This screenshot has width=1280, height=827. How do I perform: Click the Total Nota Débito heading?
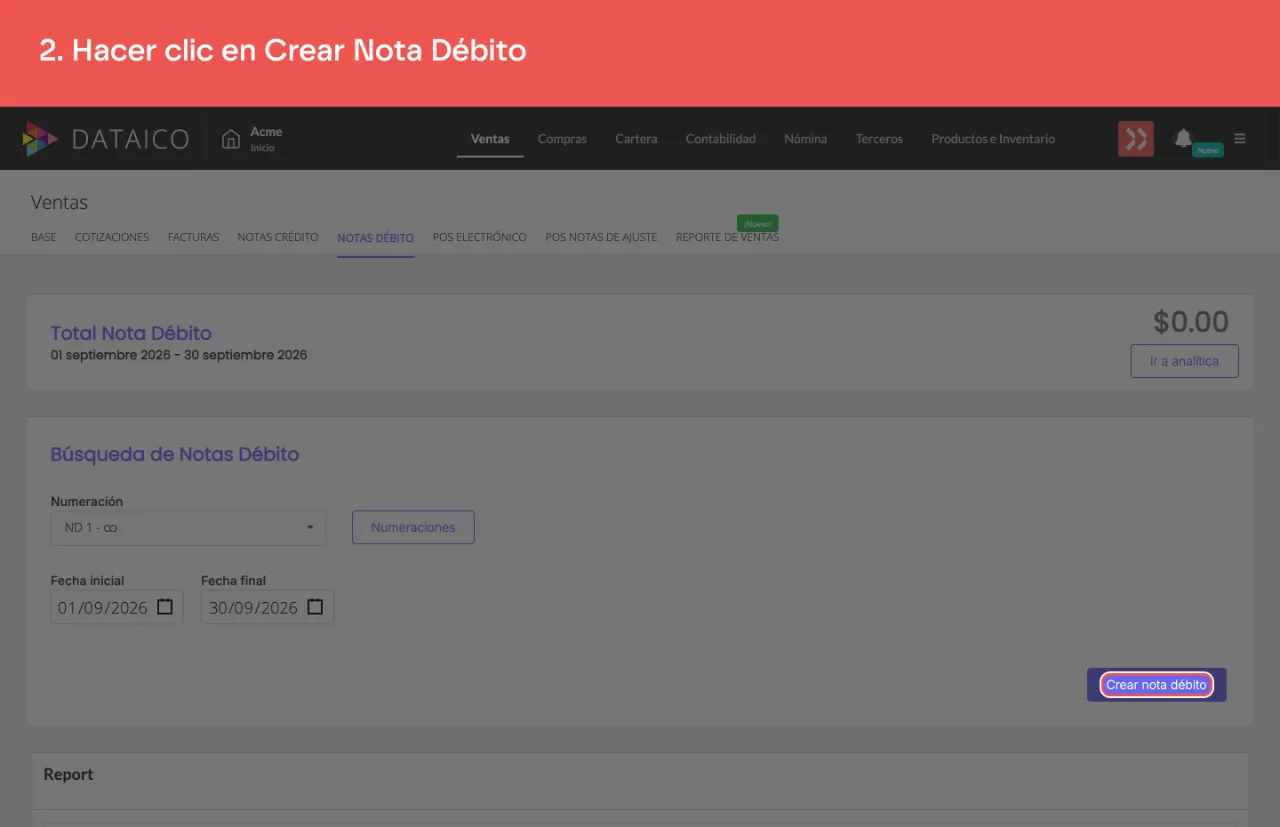131,333
